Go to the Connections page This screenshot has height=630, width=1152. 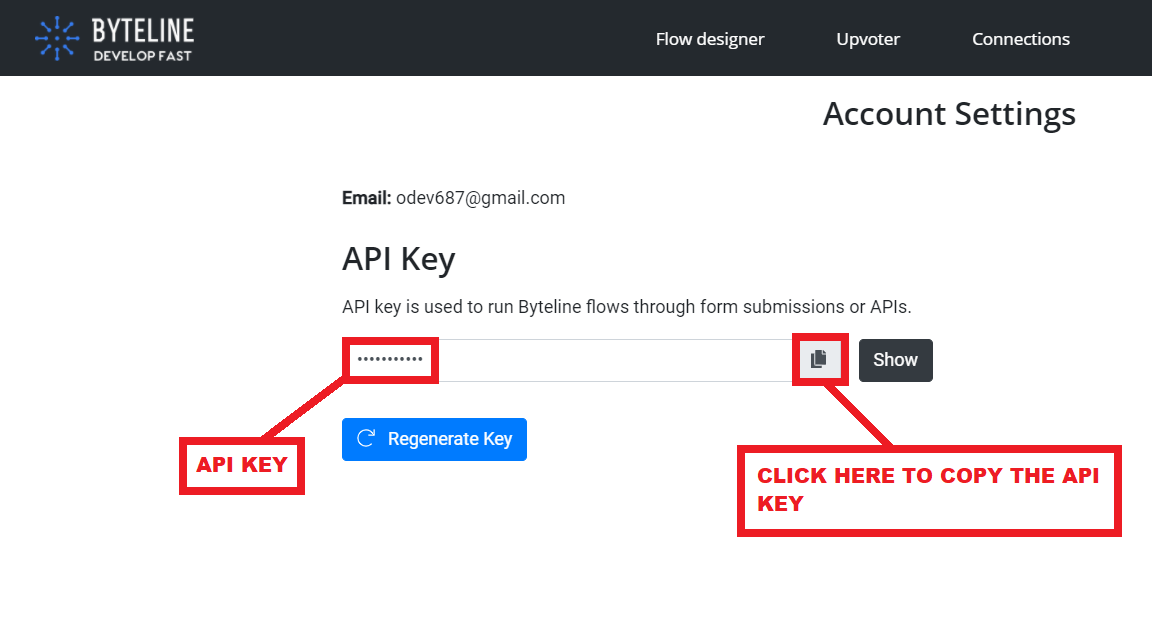(x=1020, y=39)
